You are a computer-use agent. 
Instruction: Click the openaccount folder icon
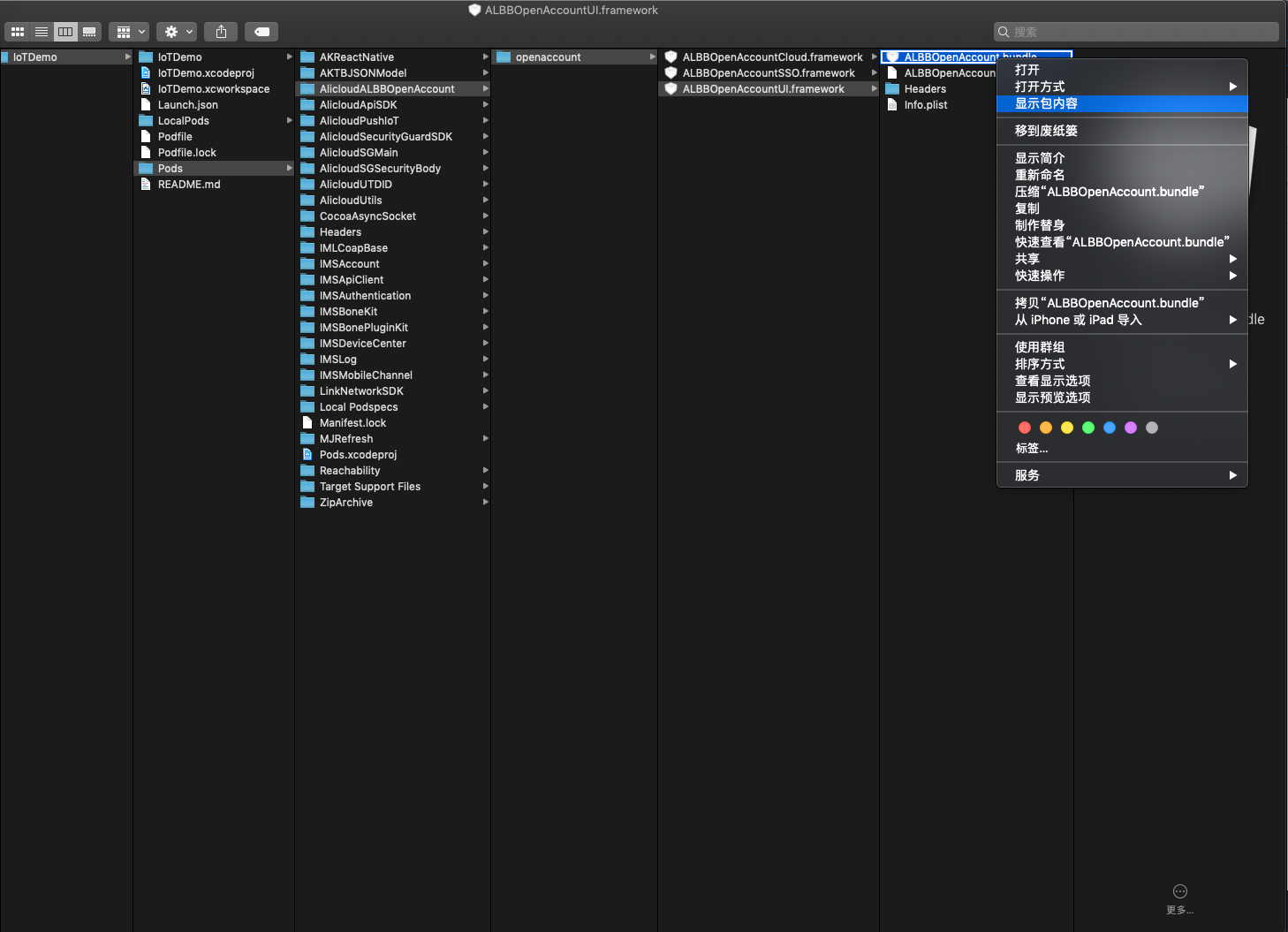(x=504, y=57)
